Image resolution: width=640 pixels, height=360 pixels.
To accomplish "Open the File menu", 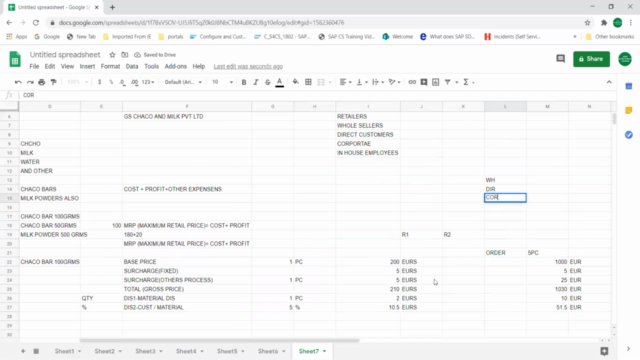I will (x=34, y=66).
